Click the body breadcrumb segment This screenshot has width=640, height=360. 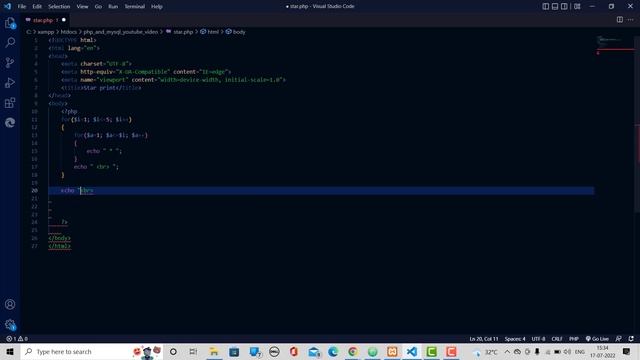[x=236, y=32]
